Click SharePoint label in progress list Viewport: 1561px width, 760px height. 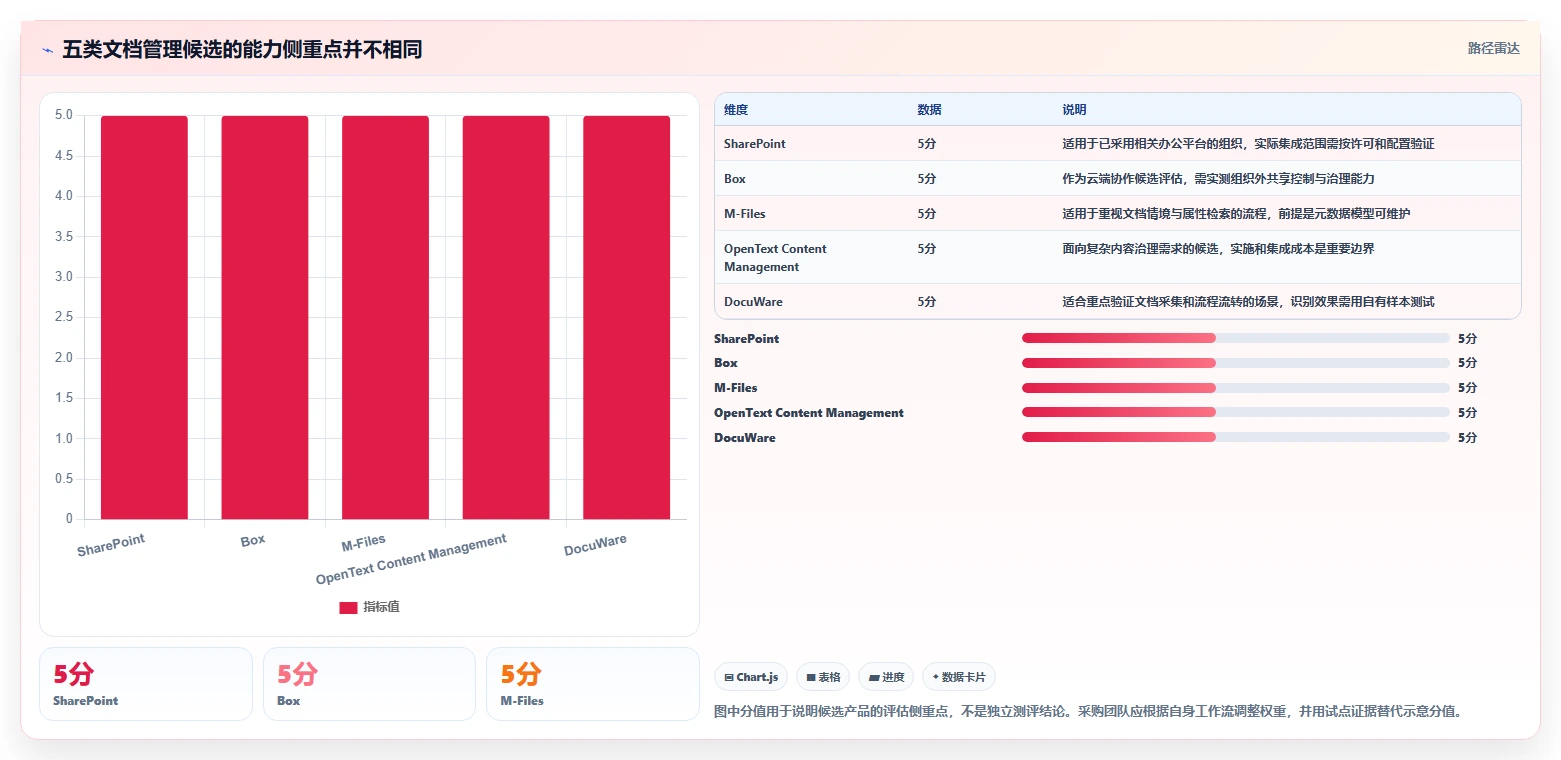point(746,339)
